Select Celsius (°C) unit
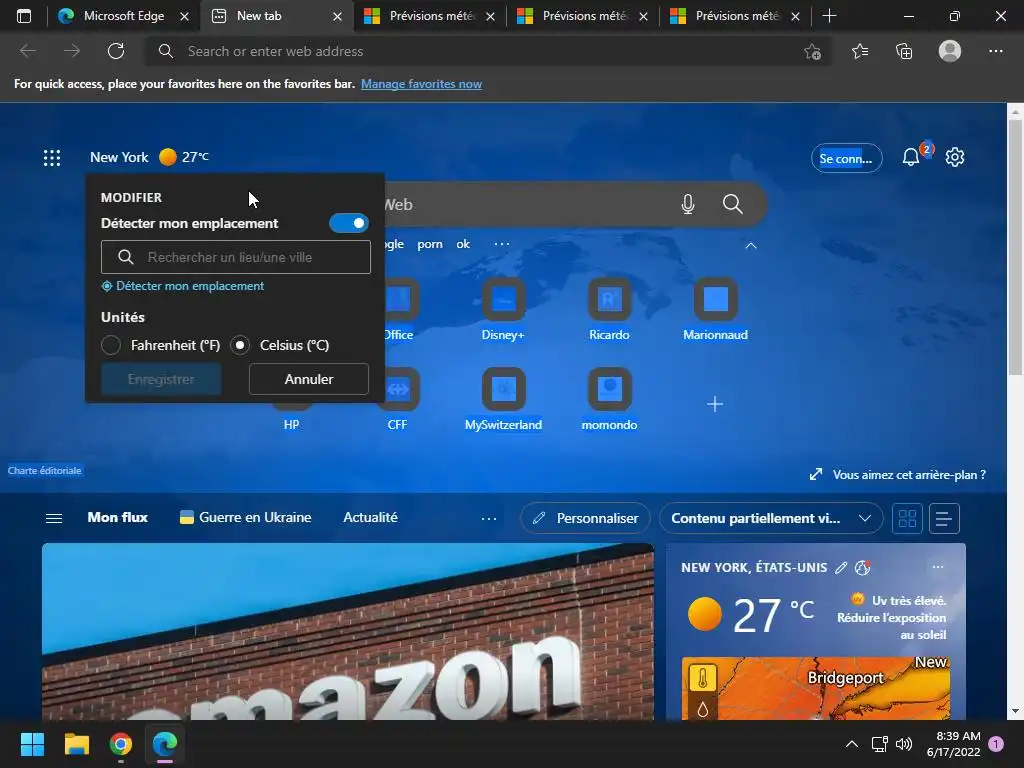The width and height of the screenshot is (1024, 768). pyautogui.click(x=240, y=345)
